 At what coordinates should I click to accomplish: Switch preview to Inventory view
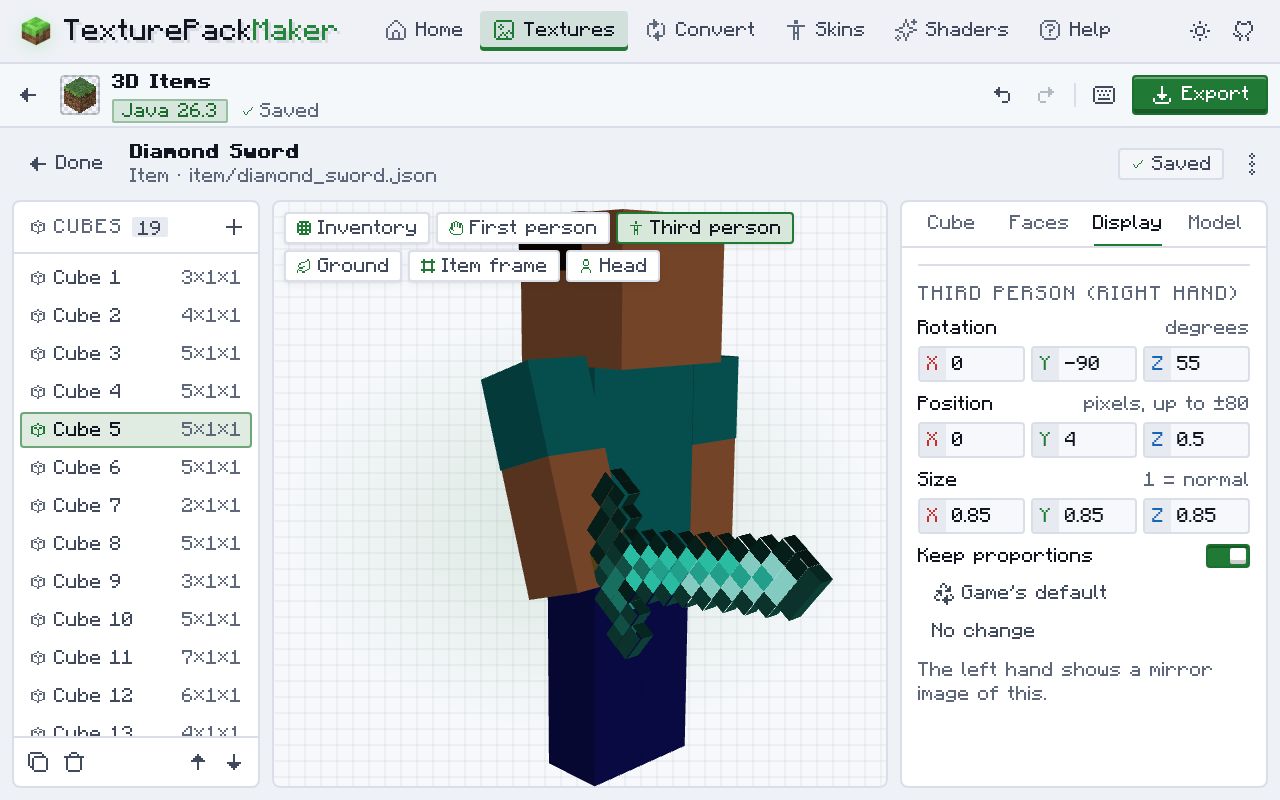point(357,228)
